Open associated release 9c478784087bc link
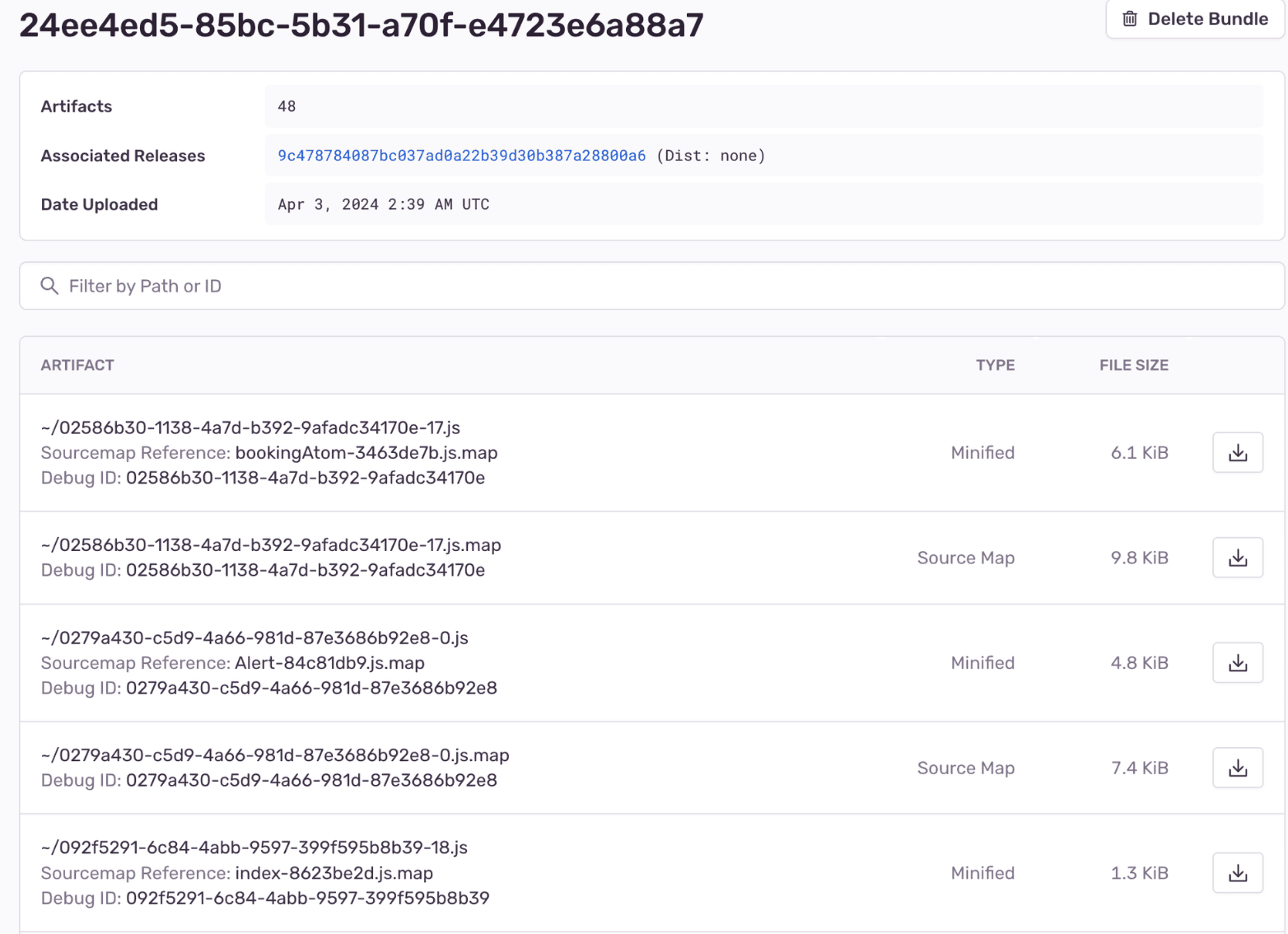 tap(461, 156)
